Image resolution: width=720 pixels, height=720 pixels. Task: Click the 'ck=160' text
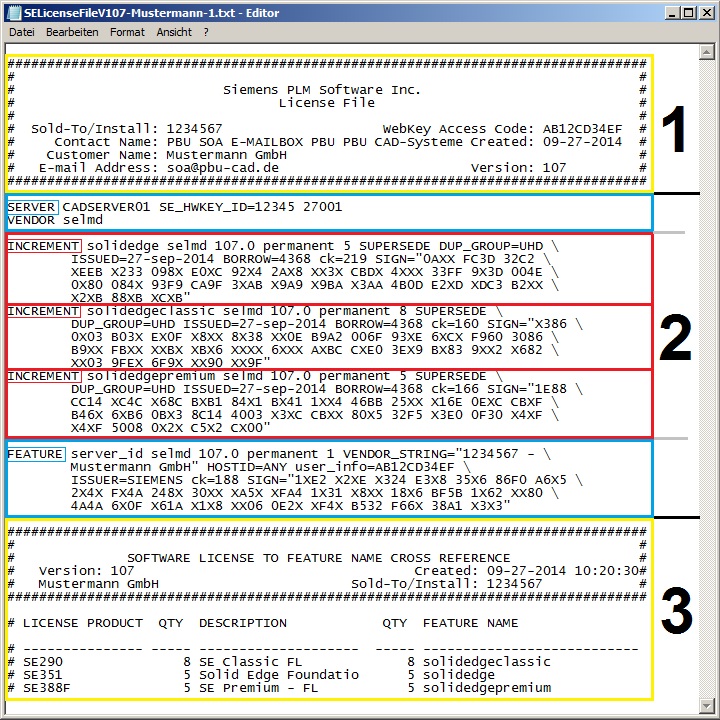(x=455, y=324)
